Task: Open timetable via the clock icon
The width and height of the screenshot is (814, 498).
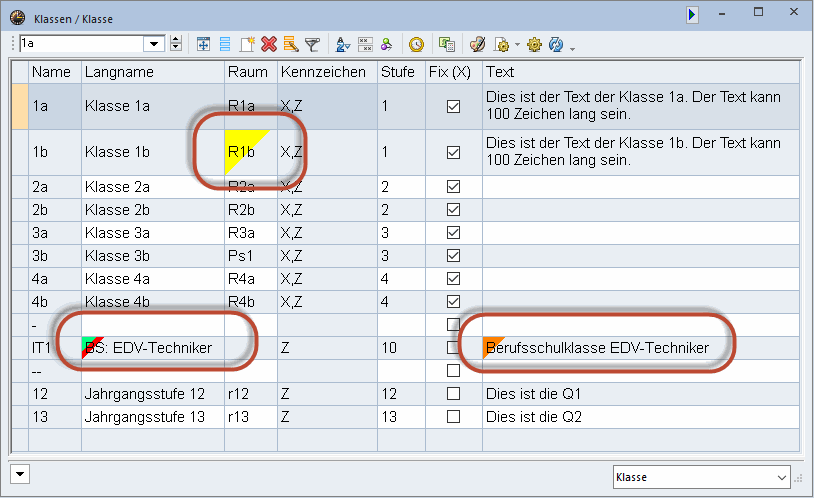Action: point(416,44)
